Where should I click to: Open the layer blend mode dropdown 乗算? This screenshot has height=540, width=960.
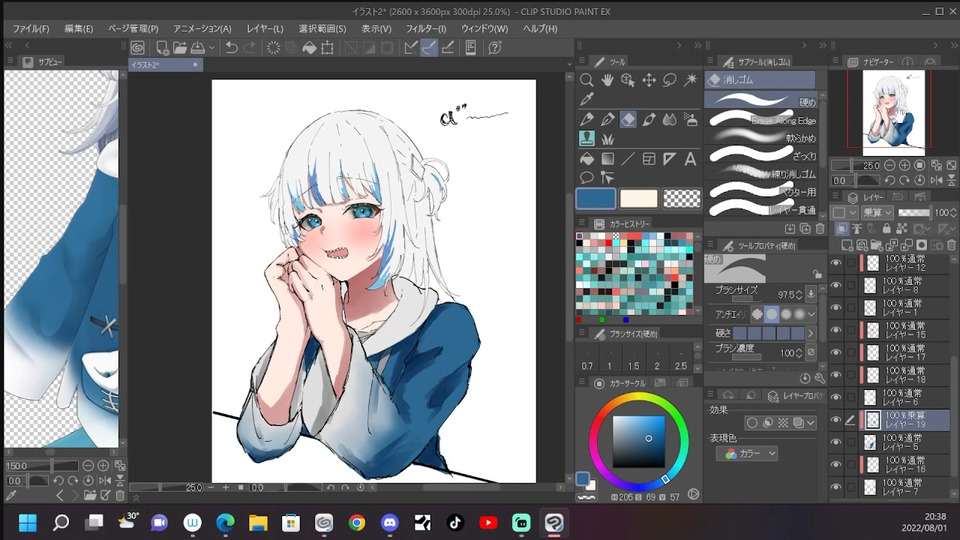878,212
